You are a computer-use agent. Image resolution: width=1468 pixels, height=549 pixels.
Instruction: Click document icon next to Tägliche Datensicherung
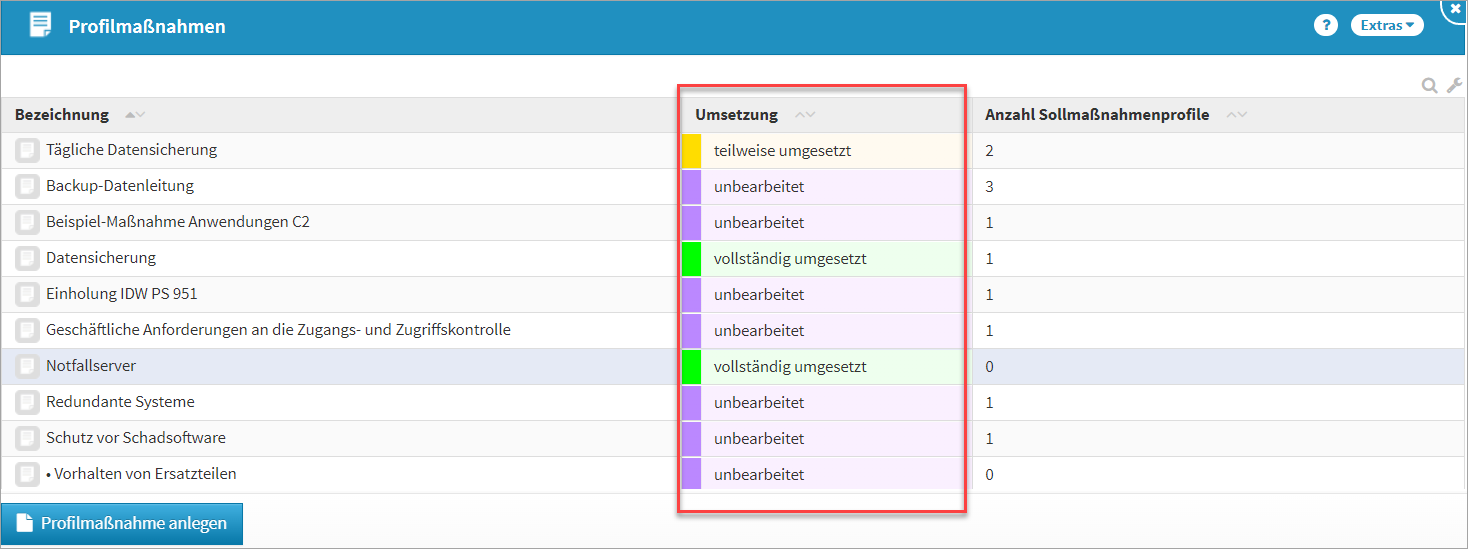28,151
